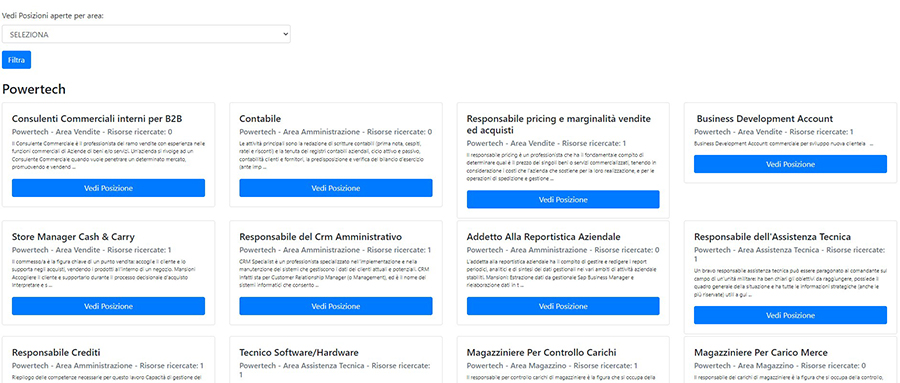Click the Magazziniere Per Carico Merce subtitle line
900x383 pixels.
click(780, 366)
